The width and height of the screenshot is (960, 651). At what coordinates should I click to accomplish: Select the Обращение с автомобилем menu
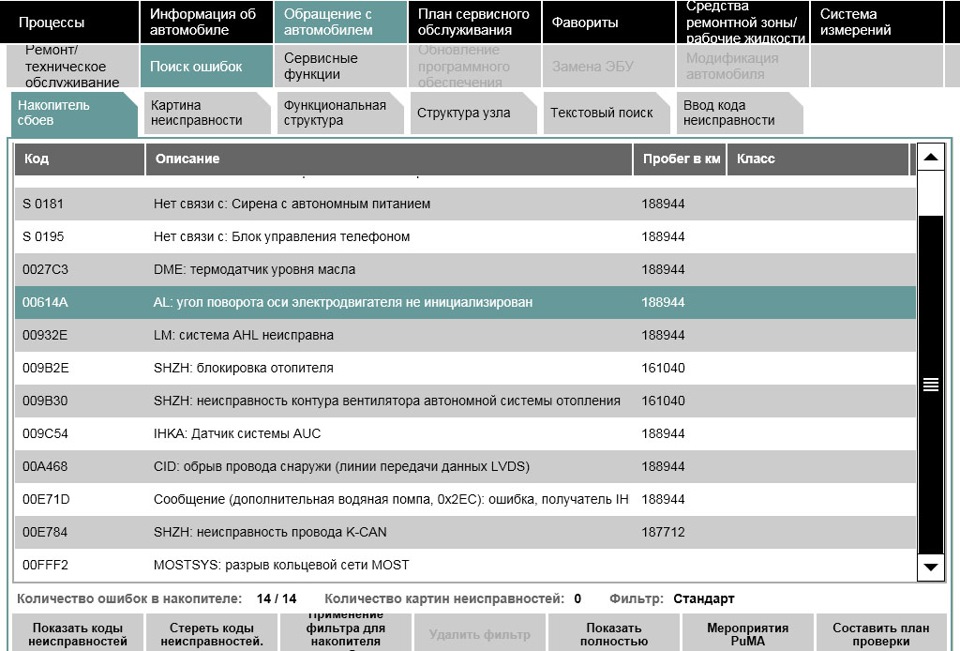(340, 22)
